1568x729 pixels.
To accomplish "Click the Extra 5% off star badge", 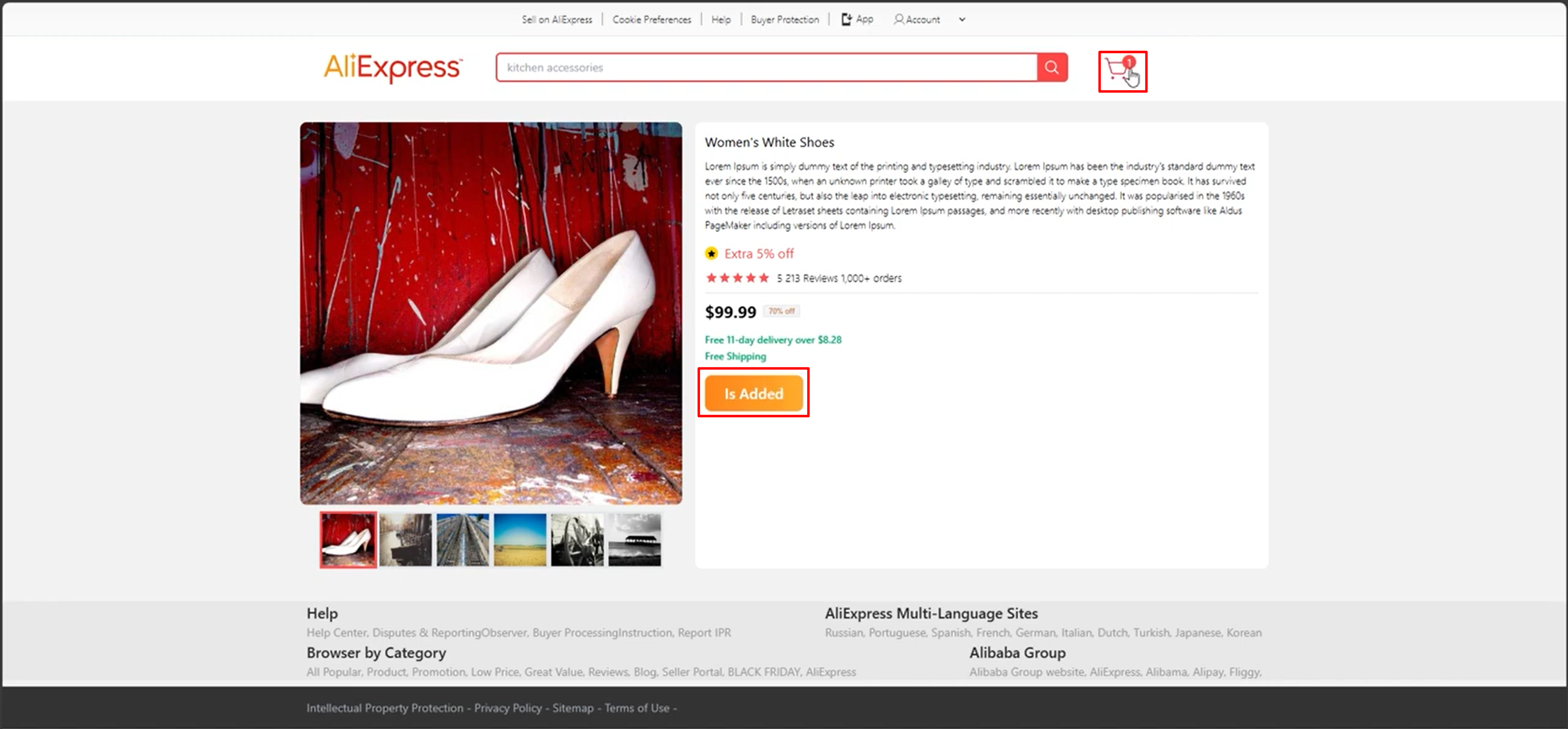I will point(711,254).
